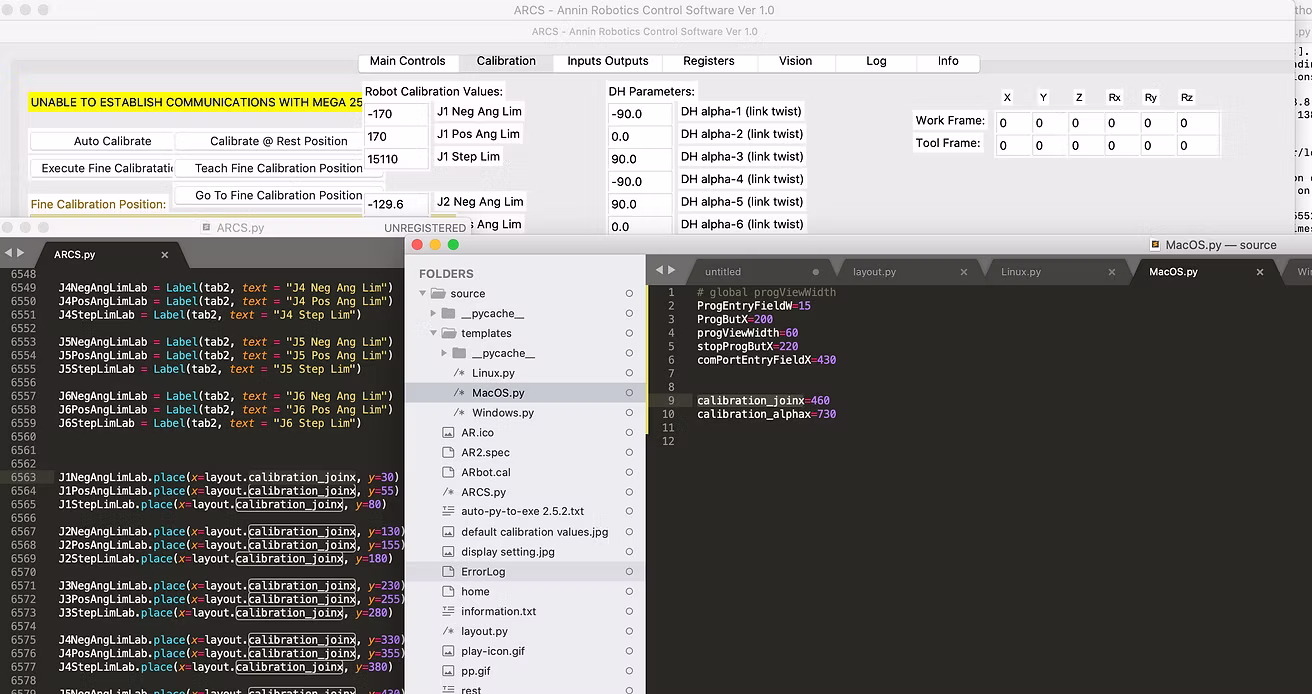1312x694 pixels.
Task: Open the Registers tab
Action: pyautogui.click(x=709, y=61)
